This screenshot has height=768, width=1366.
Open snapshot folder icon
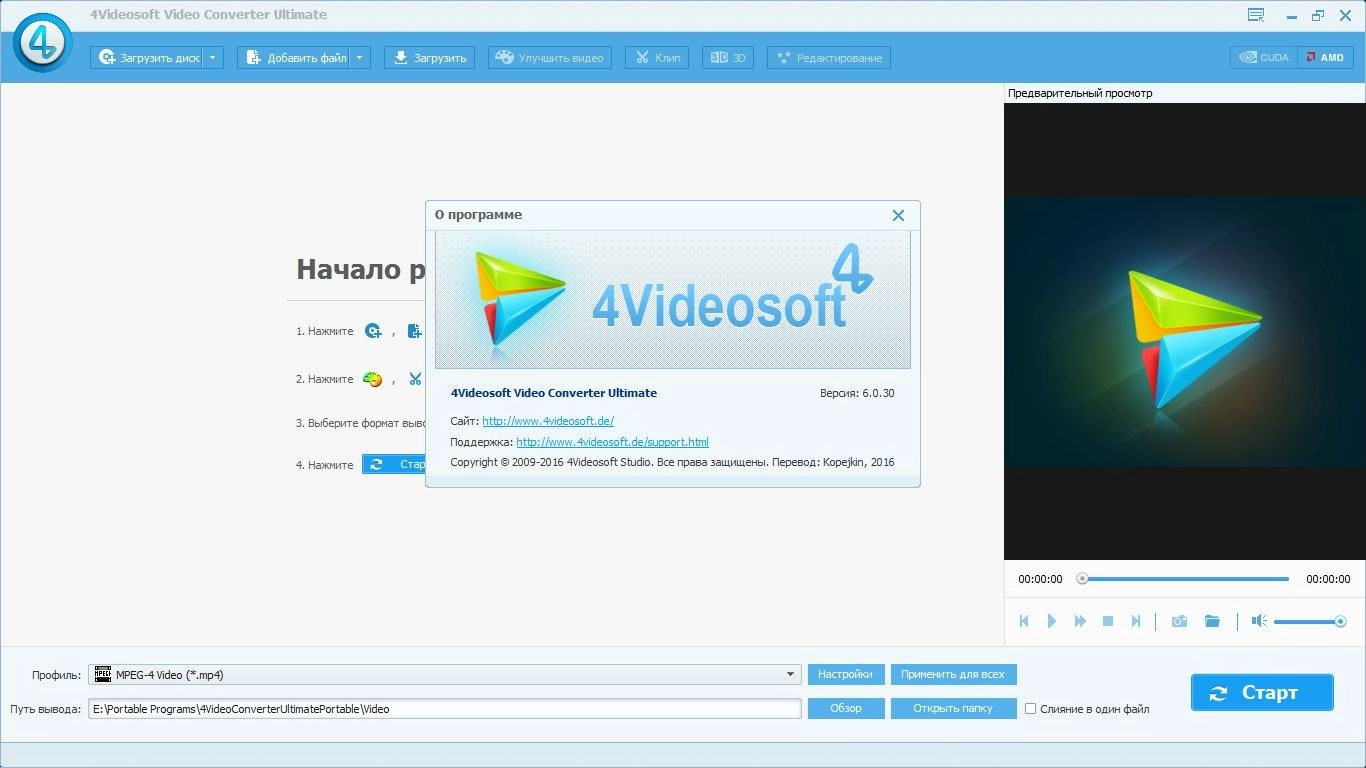1212,621
